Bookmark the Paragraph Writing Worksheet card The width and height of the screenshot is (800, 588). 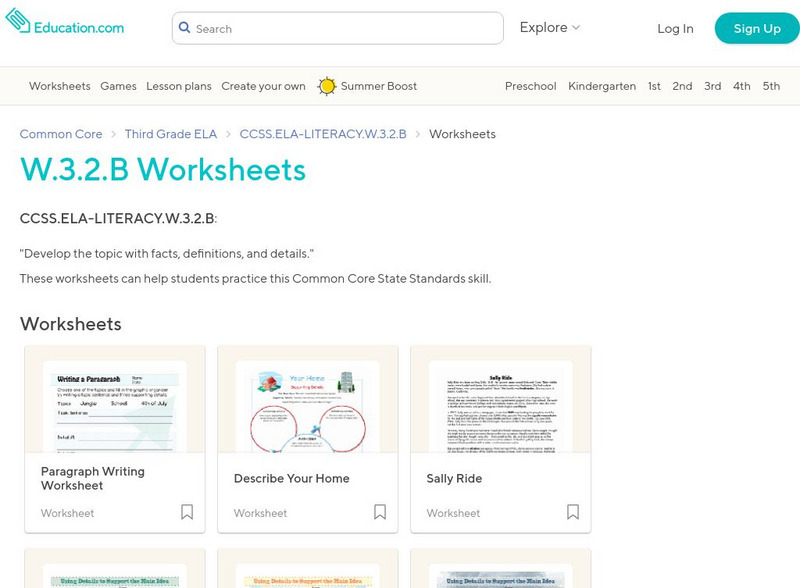[187, 512]
